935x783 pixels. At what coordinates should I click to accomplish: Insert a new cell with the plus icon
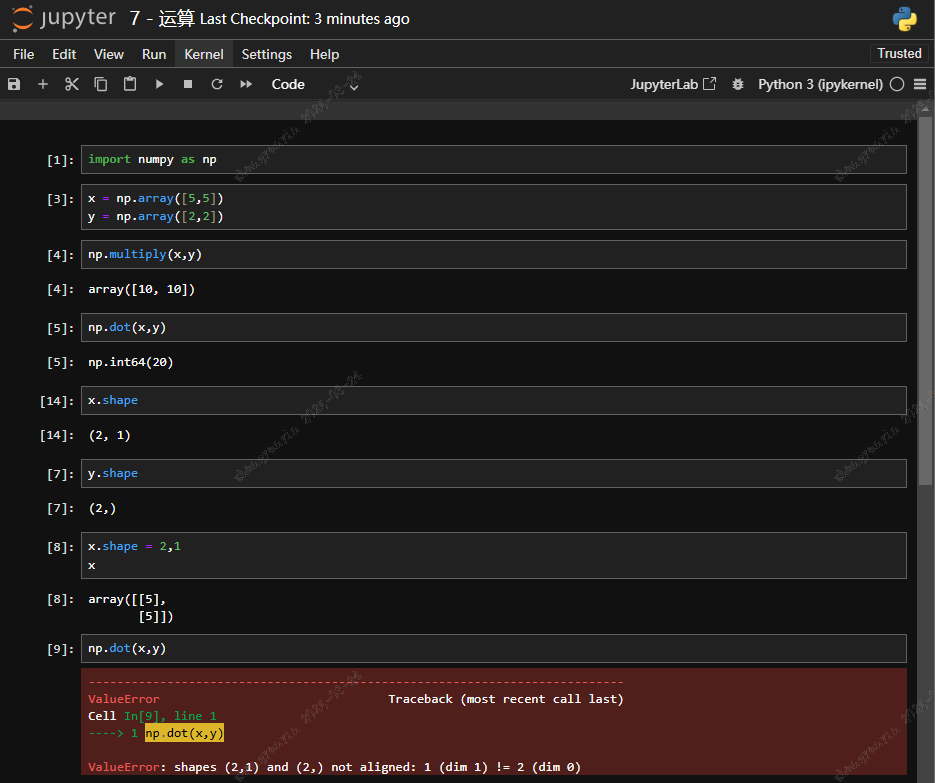pos(43,84)
